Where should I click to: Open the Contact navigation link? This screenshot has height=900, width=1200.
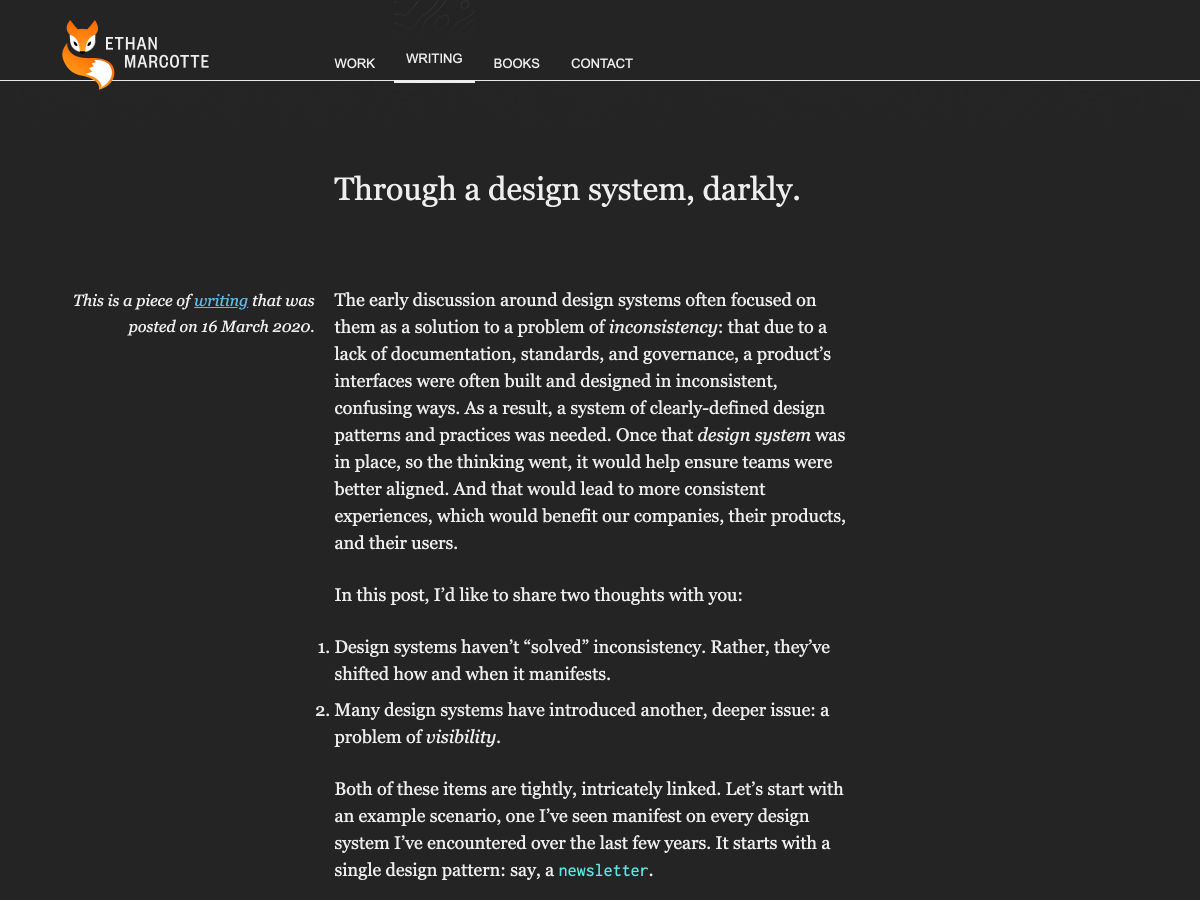[601, 63]
